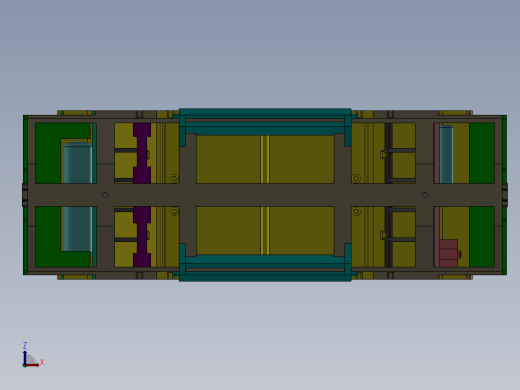Viewport: 520px width, 390px height.
Task: Click the red X axis of the triad
Action: 32,365
